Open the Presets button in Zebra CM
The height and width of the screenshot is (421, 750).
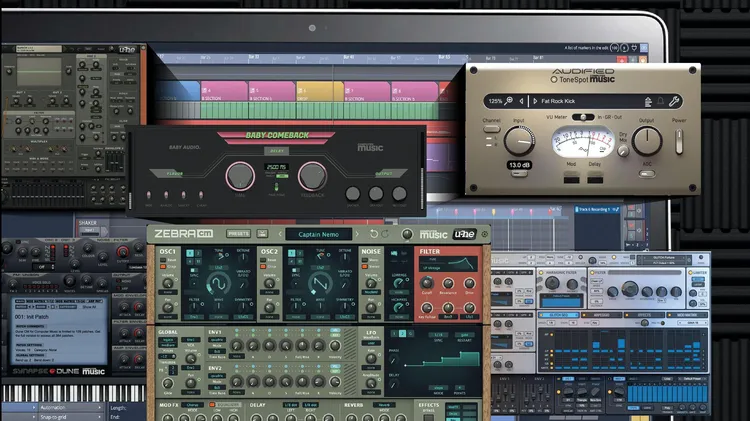click(x=238, y=233)
